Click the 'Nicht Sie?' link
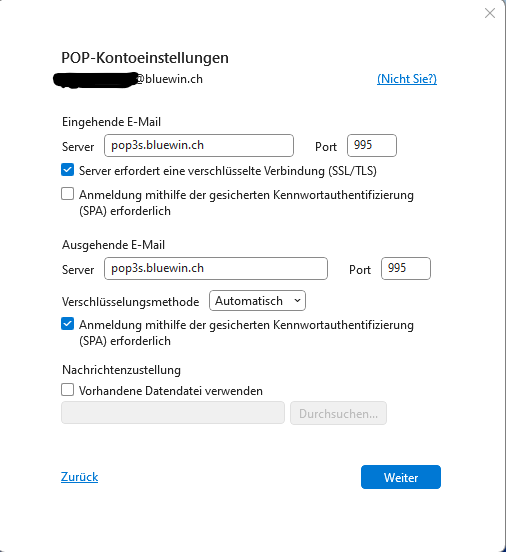The image size is (506, 552). 407,79
